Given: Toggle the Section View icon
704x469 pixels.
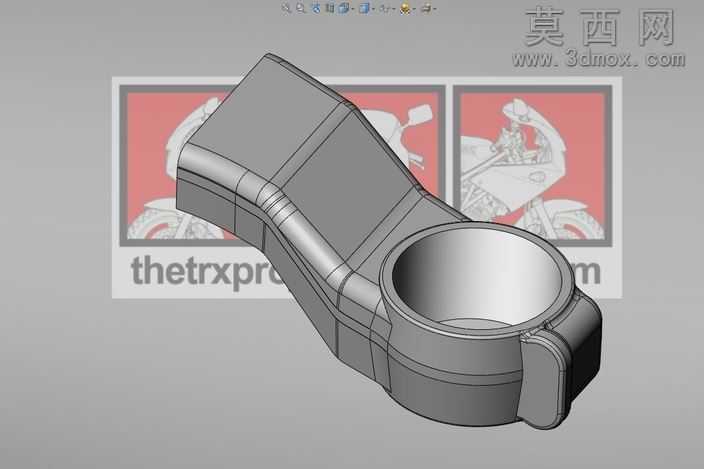Looking at the screenshot, I should (330, 8).
